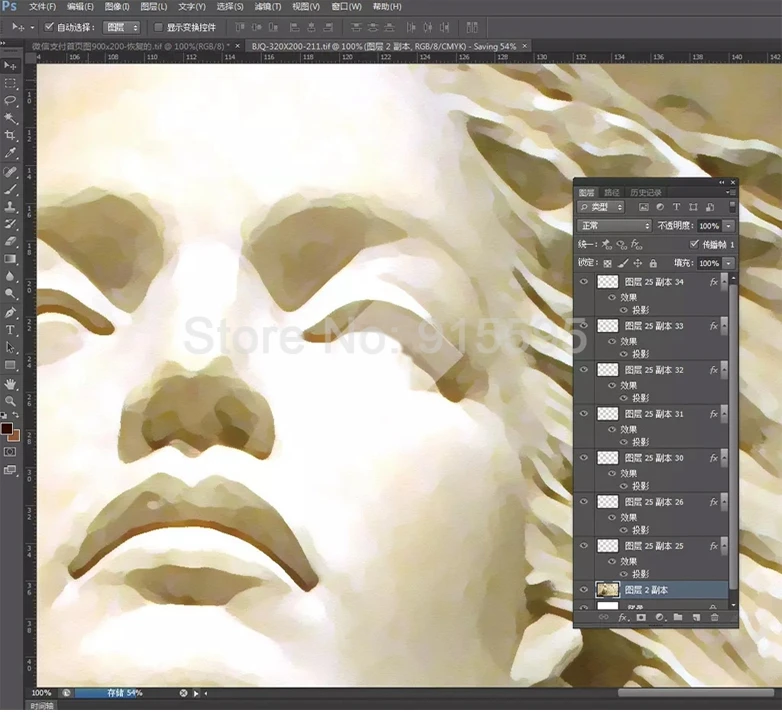Screen dimensions: 782x720
Task: Hide layer 图层 25 副本 34
Action: (x=583, y=282)
